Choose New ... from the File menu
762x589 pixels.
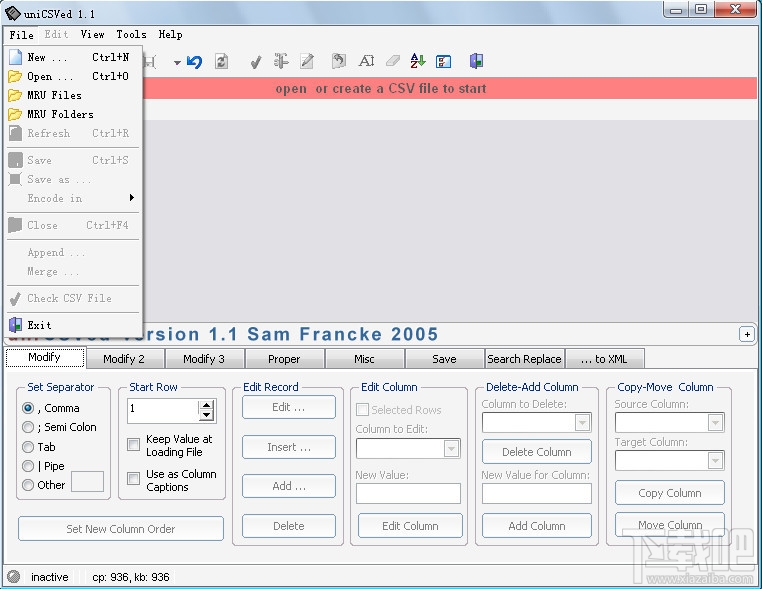(73, 57)
